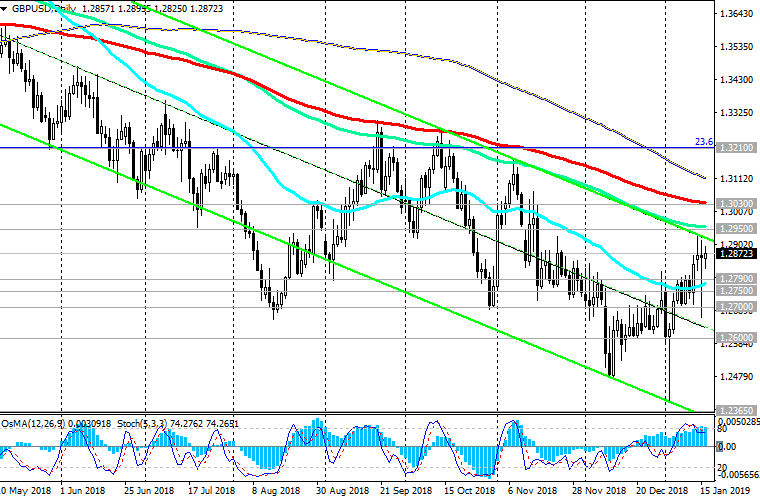Click the 1.2365 price label near chart bottom
Viewport: 760px width, 500px height.
(735, 410)
